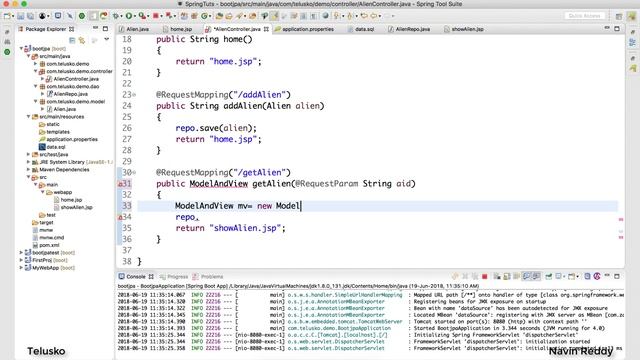The height and width of the screenshot is (360, 640).
Task: Click the New Java Class green C icon
Action: click(204, 16)
